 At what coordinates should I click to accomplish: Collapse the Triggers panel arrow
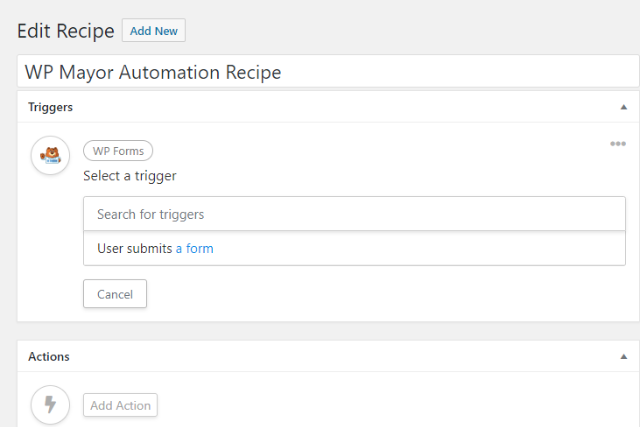click(x=623, y=107)
